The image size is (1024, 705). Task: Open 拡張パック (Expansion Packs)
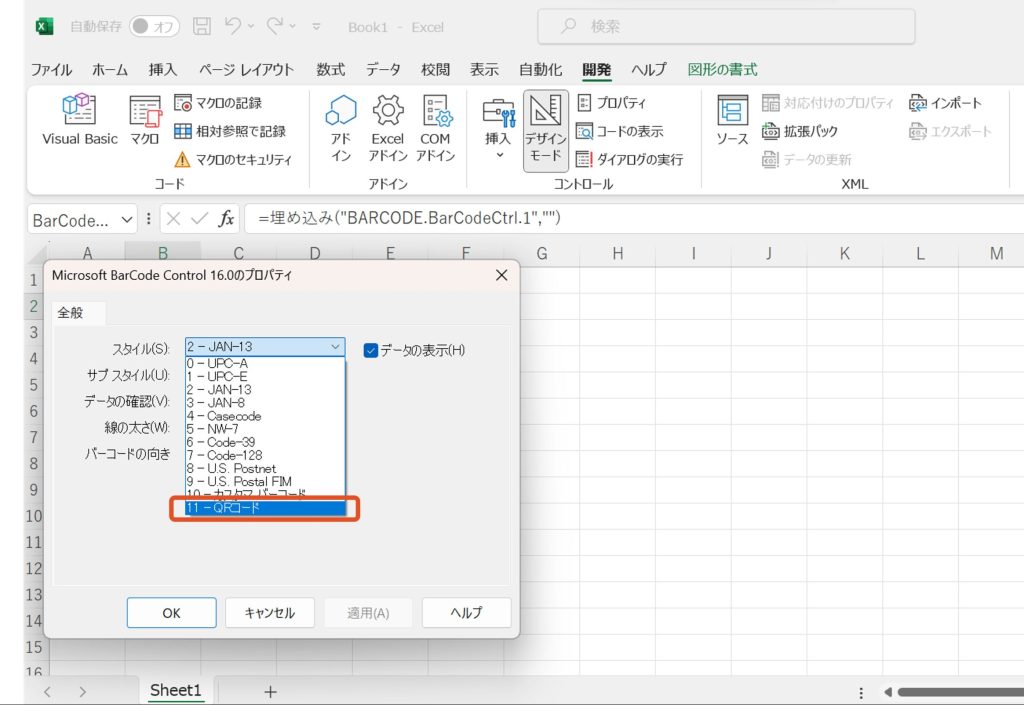800,131
